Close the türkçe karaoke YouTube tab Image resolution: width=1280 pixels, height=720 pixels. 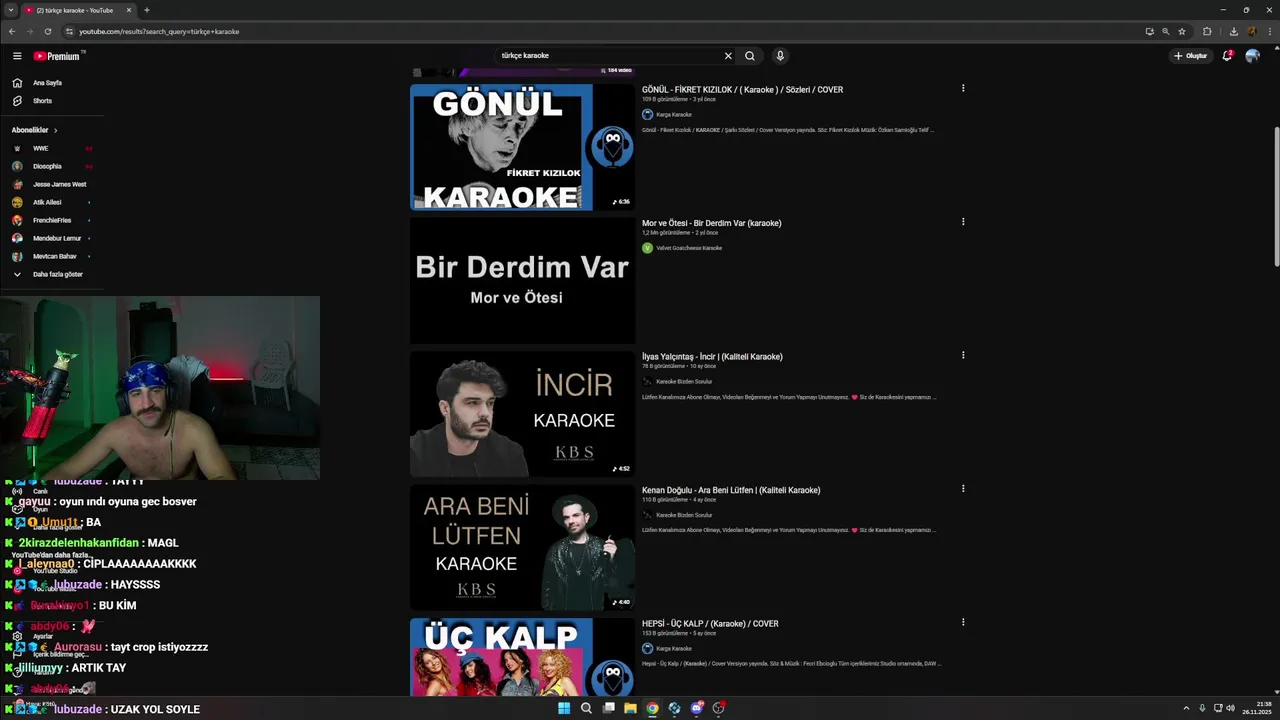tap(129, 10)
